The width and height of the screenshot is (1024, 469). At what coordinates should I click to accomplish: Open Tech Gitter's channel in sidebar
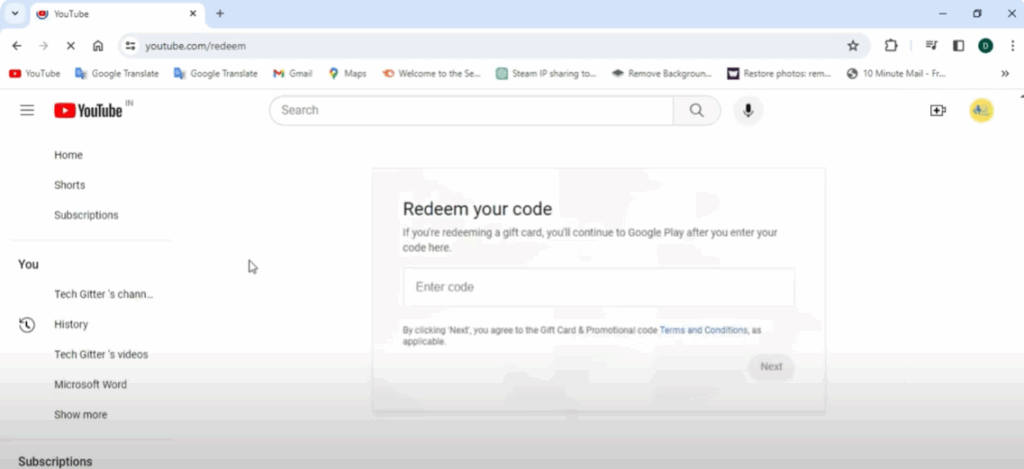point(104,295)
